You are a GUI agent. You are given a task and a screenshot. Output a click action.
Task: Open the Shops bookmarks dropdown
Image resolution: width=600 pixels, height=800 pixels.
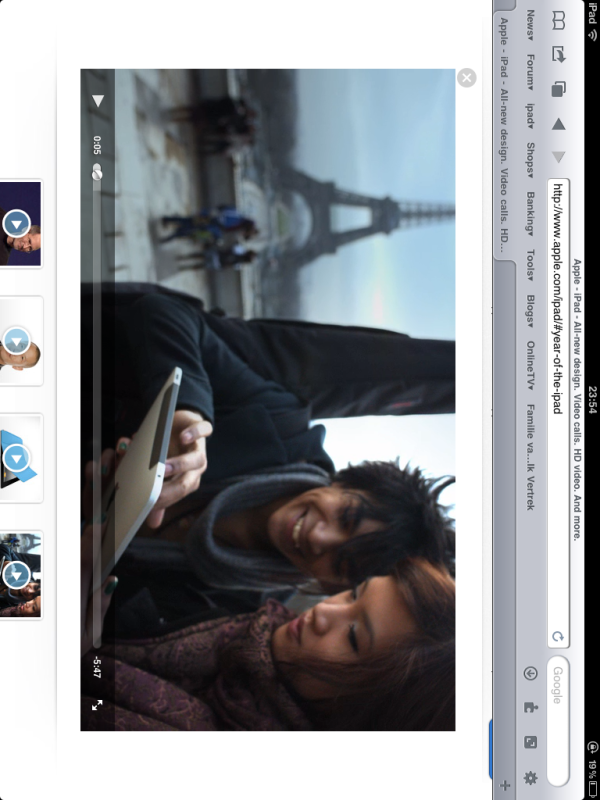pyautogui.click(x=531, y=160)
